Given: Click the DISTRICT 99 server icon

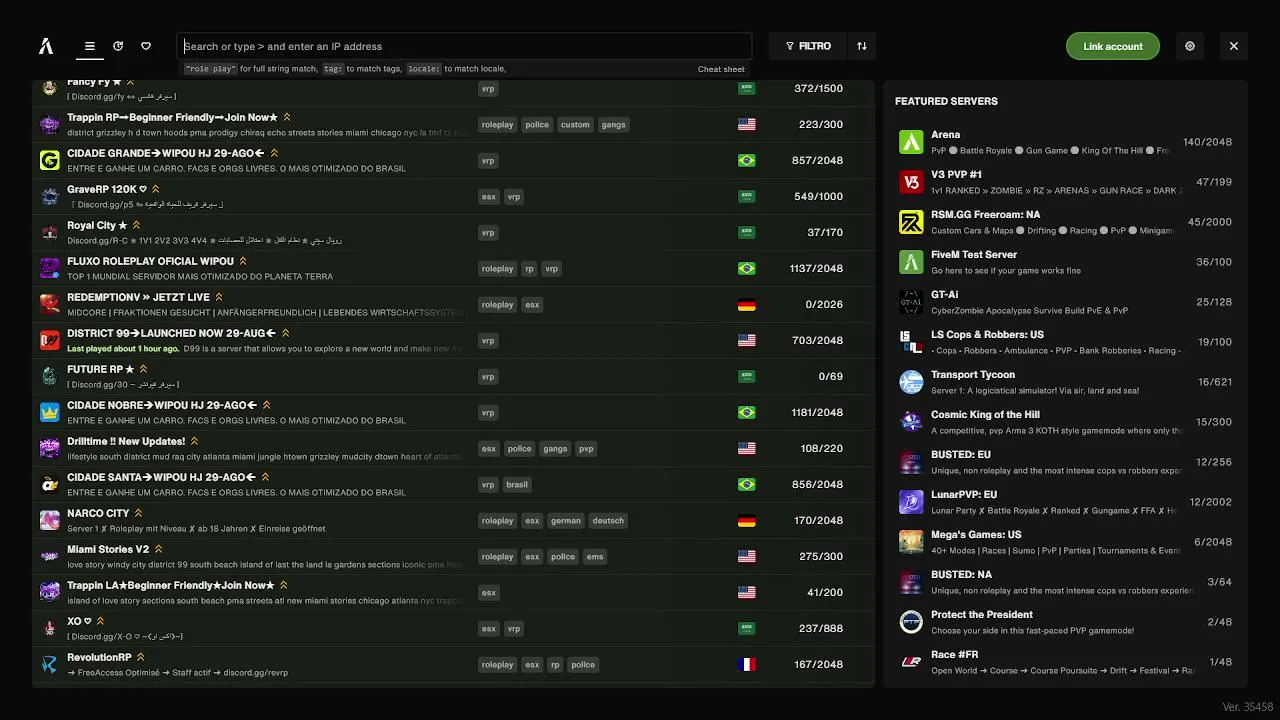Looking at the screenshot, I should coord(50,340).
